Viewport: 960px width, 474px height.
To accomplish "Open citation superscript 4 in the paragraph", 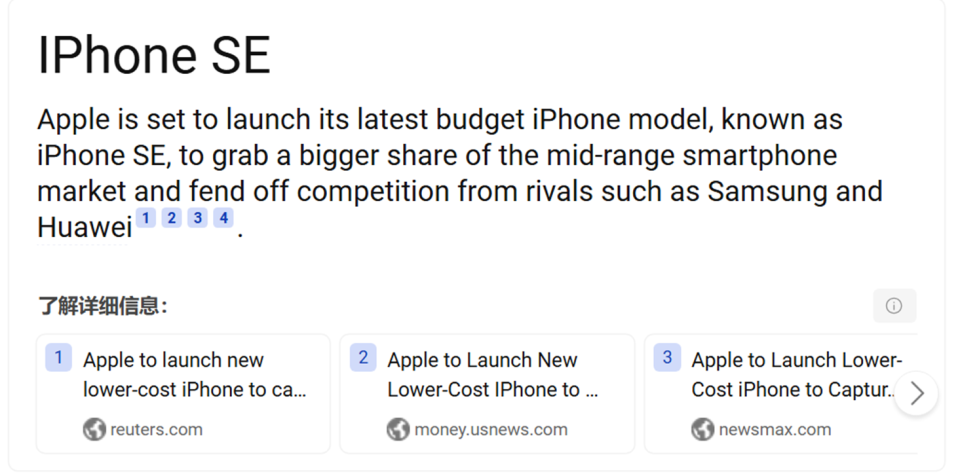I will [223, 218].
